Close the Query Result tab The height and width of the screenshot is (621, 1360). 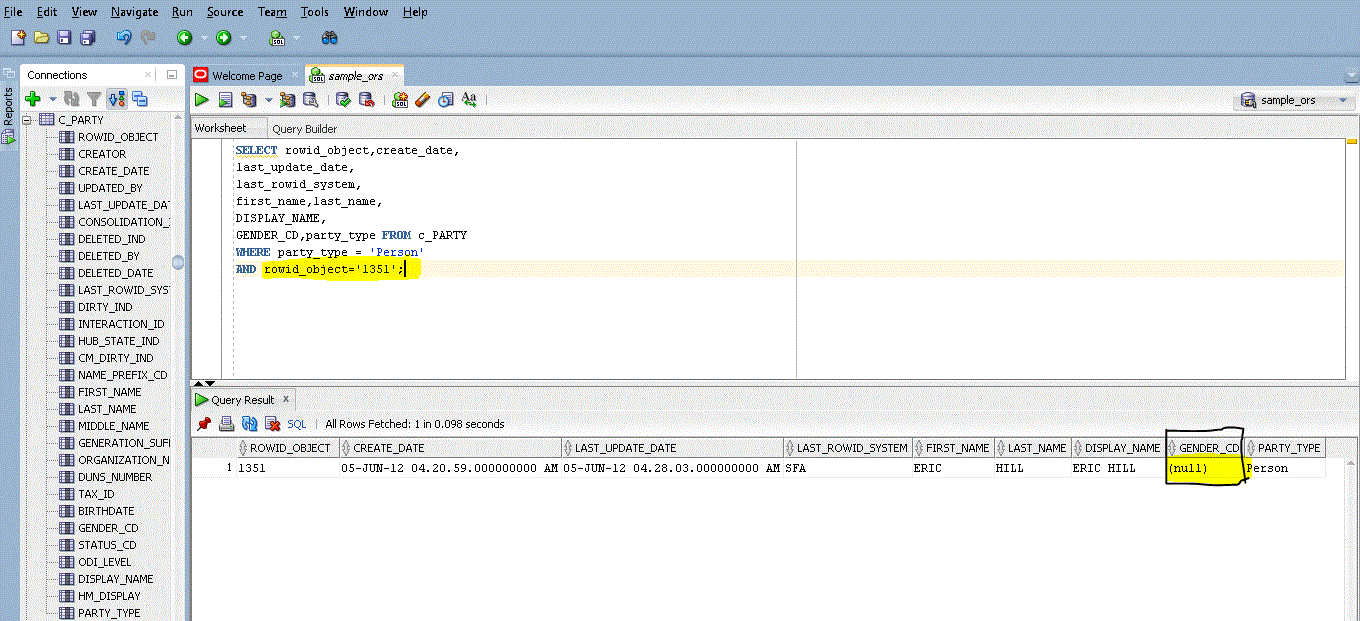(285, 399)
